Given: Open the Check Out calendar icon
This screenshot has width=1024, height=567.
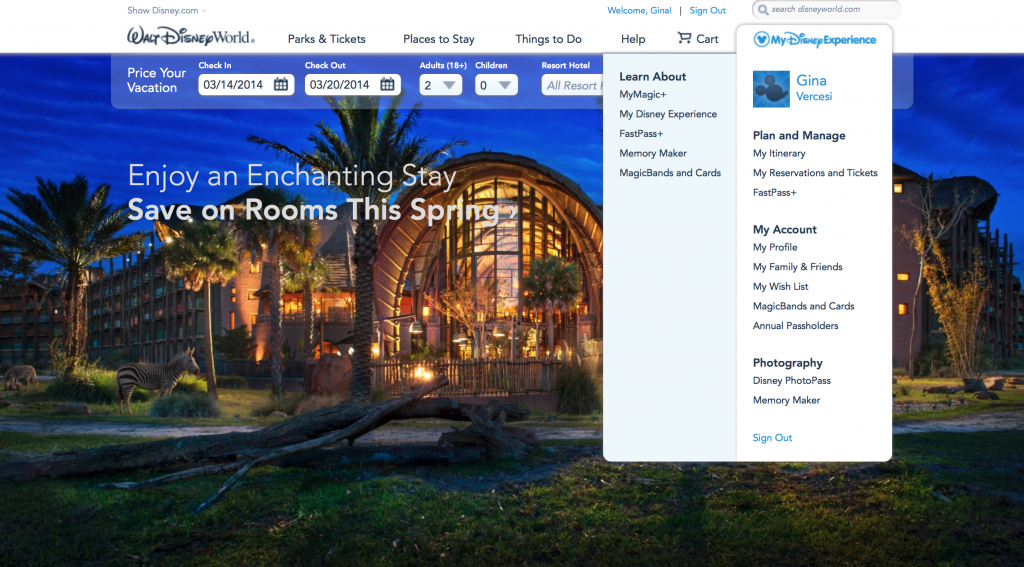Looking at the screenshot, I should (387, 84).
